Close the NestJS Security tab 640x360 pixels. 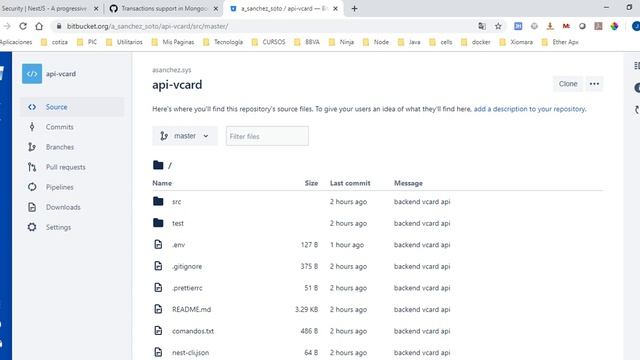point(96,9)
